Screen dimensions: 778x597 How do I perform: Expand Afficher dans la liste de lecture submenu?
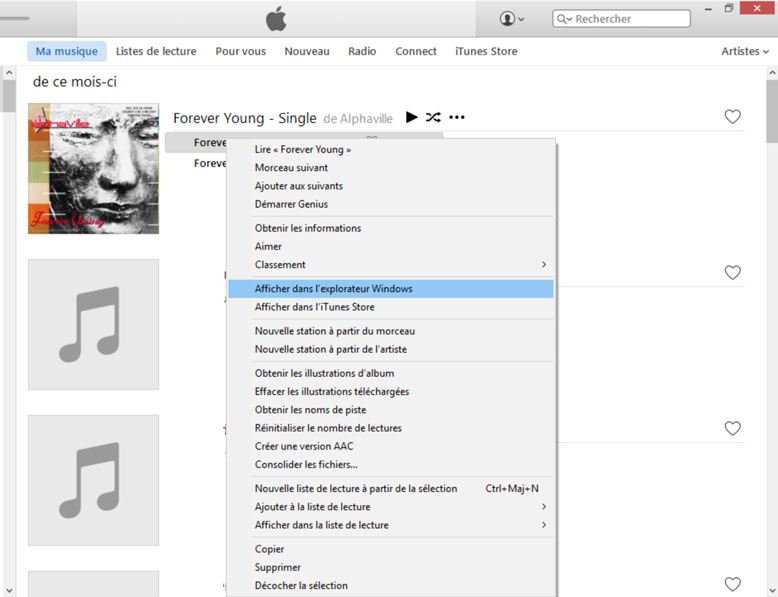click(390, 525)
